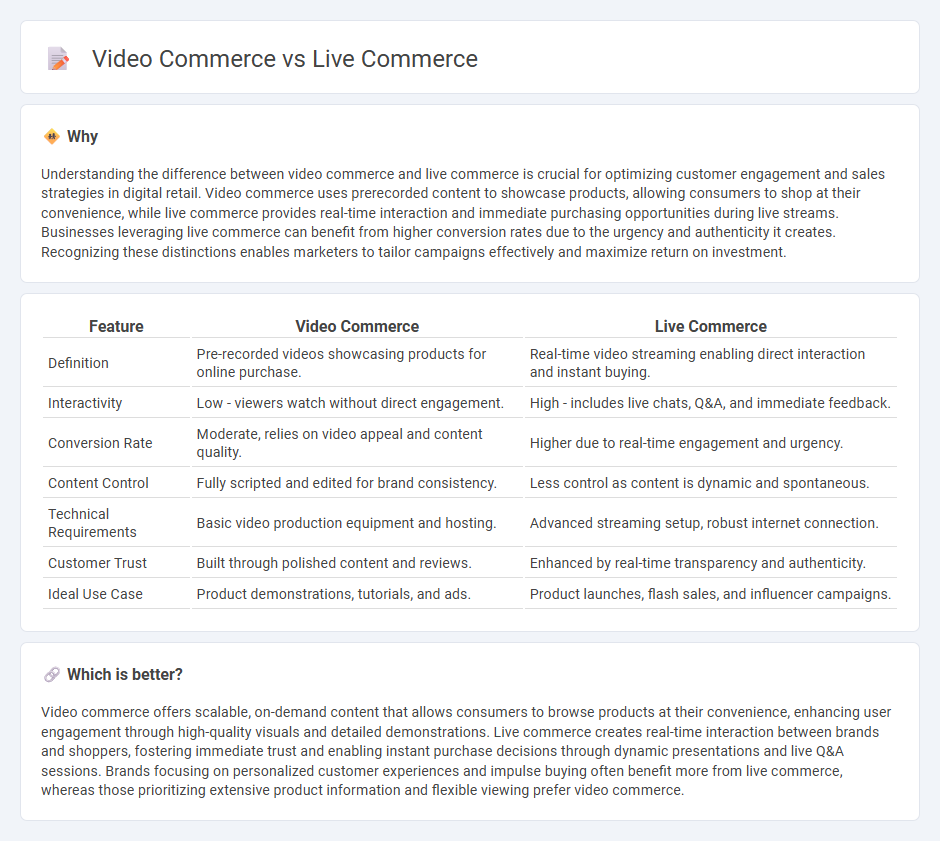Click the 'Live Commerce' column header
This screenshot has width=940, height=841.
710,327
